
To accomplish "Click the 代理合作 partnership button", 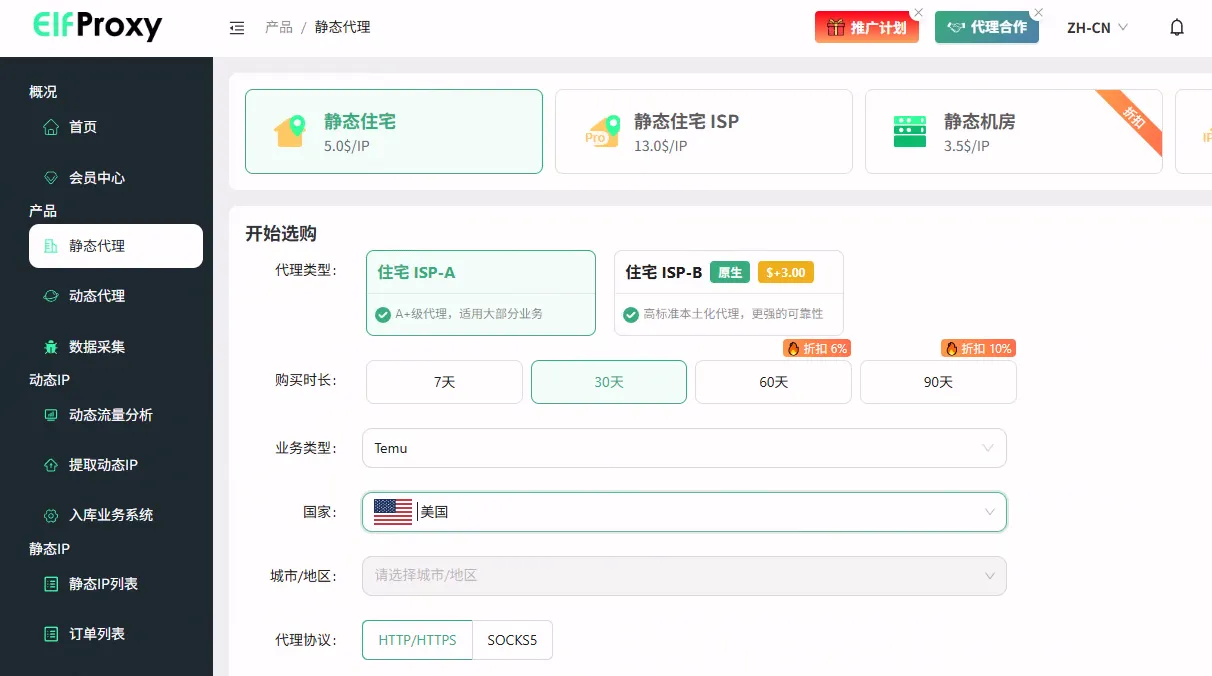I will tap(986, 28).
